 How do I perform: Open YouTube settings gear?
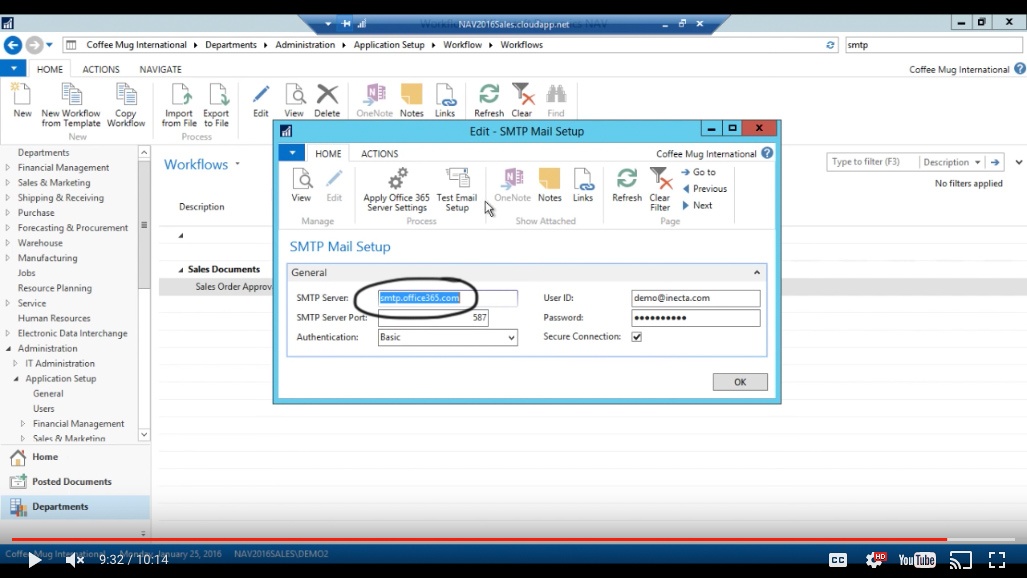[x=876, y=559]
